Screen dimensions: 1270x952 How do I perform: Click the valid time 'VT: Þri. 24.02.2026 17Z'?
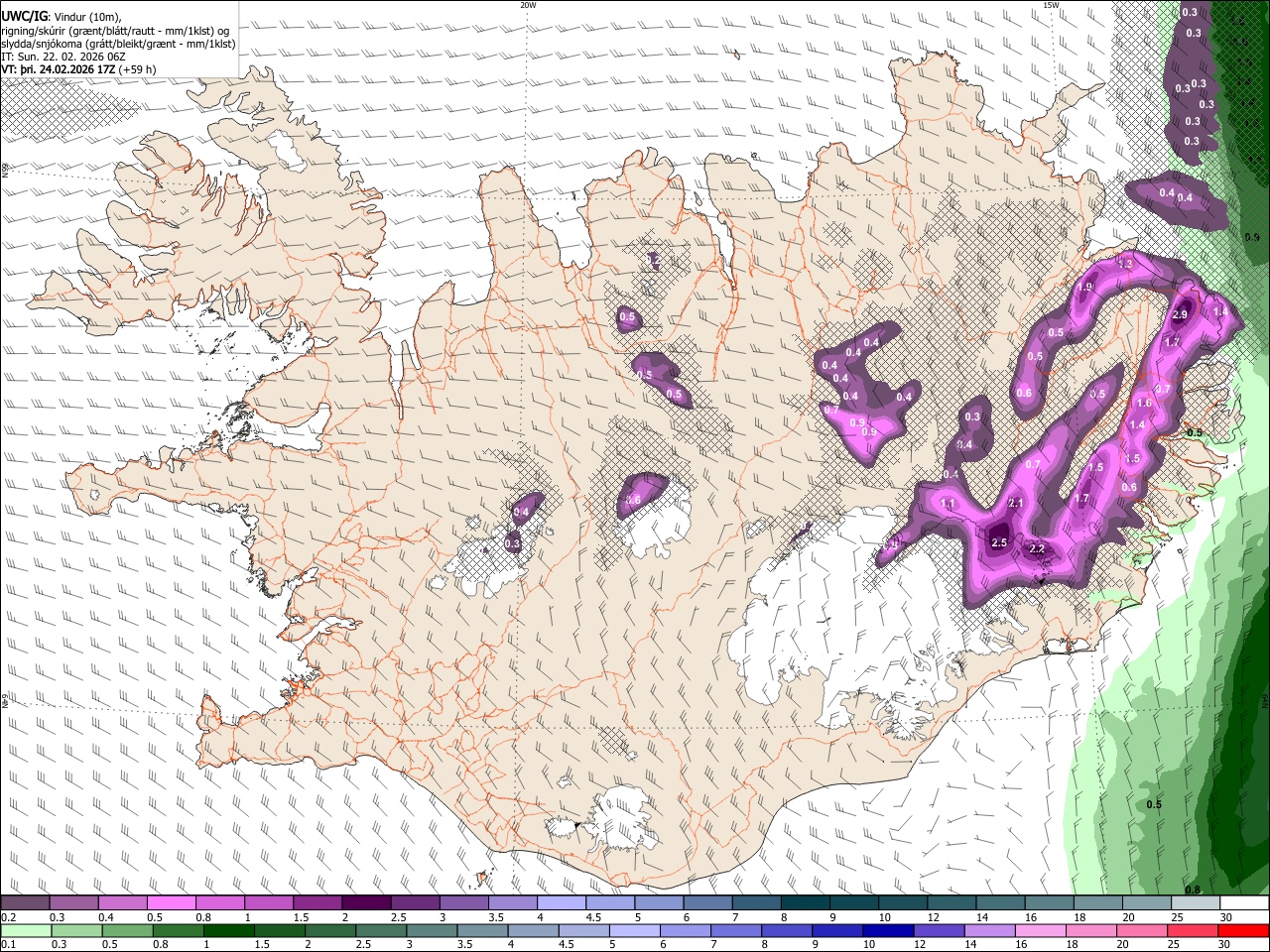tap(59, 69)
